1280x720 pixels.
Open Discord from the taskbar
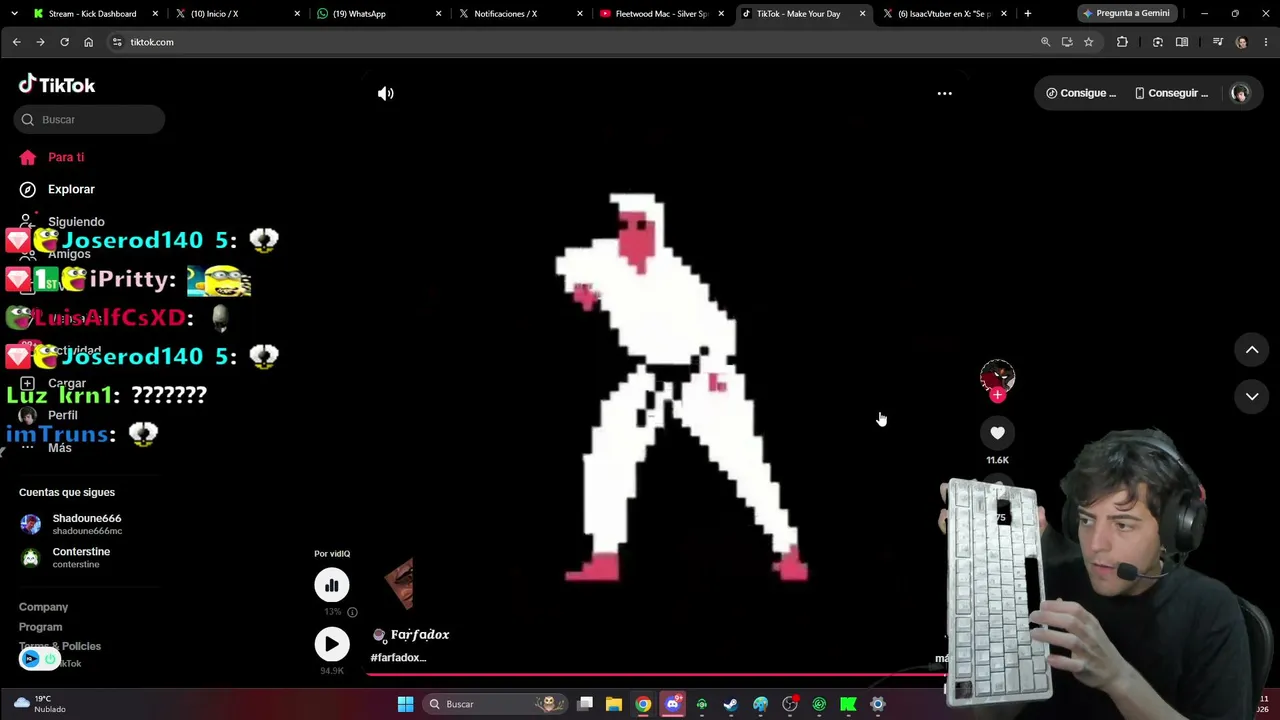point(672,704)
